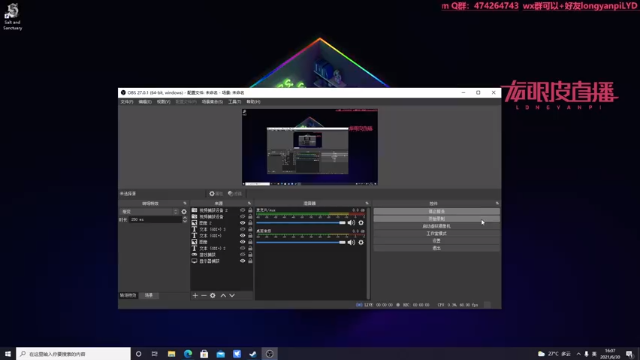Lock the 游戏捕获 source
The height and width of the screenshot is (360, 640).
coord(250,255)
